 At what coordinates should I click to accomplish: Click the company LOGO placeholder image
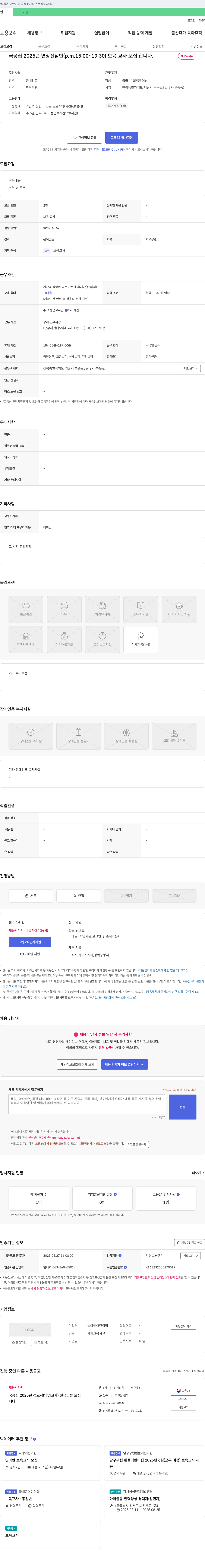[30, 1329]
